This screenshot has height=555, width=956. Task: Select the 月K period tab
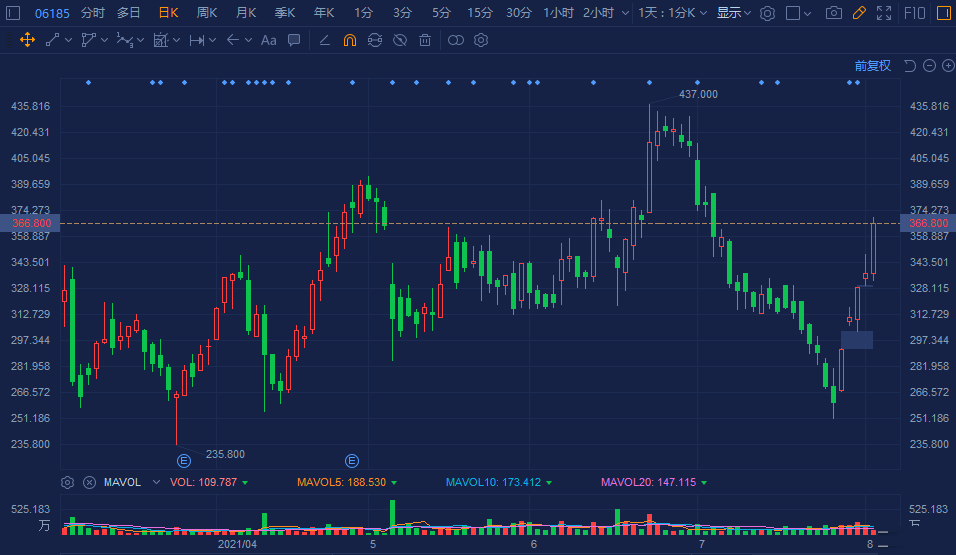pyautogui.click(x=246, y=13)
